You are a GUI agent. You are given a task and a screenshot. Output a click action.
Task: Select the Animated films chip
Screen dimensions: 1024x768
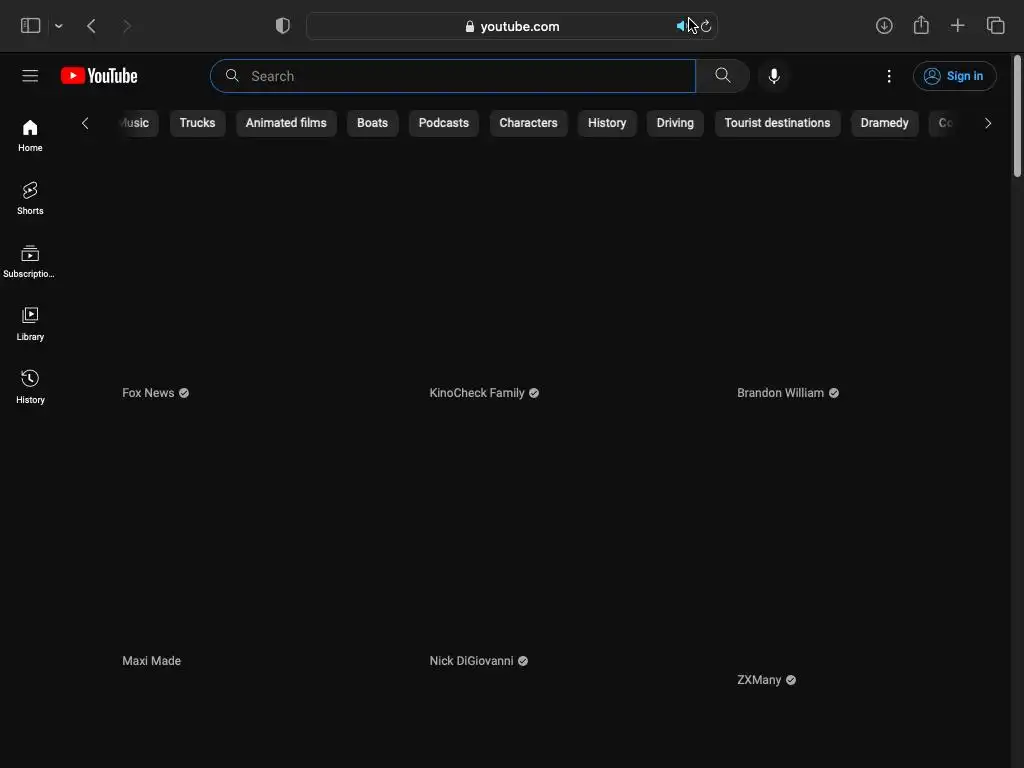pyautogui.click(x=286, y=123)
